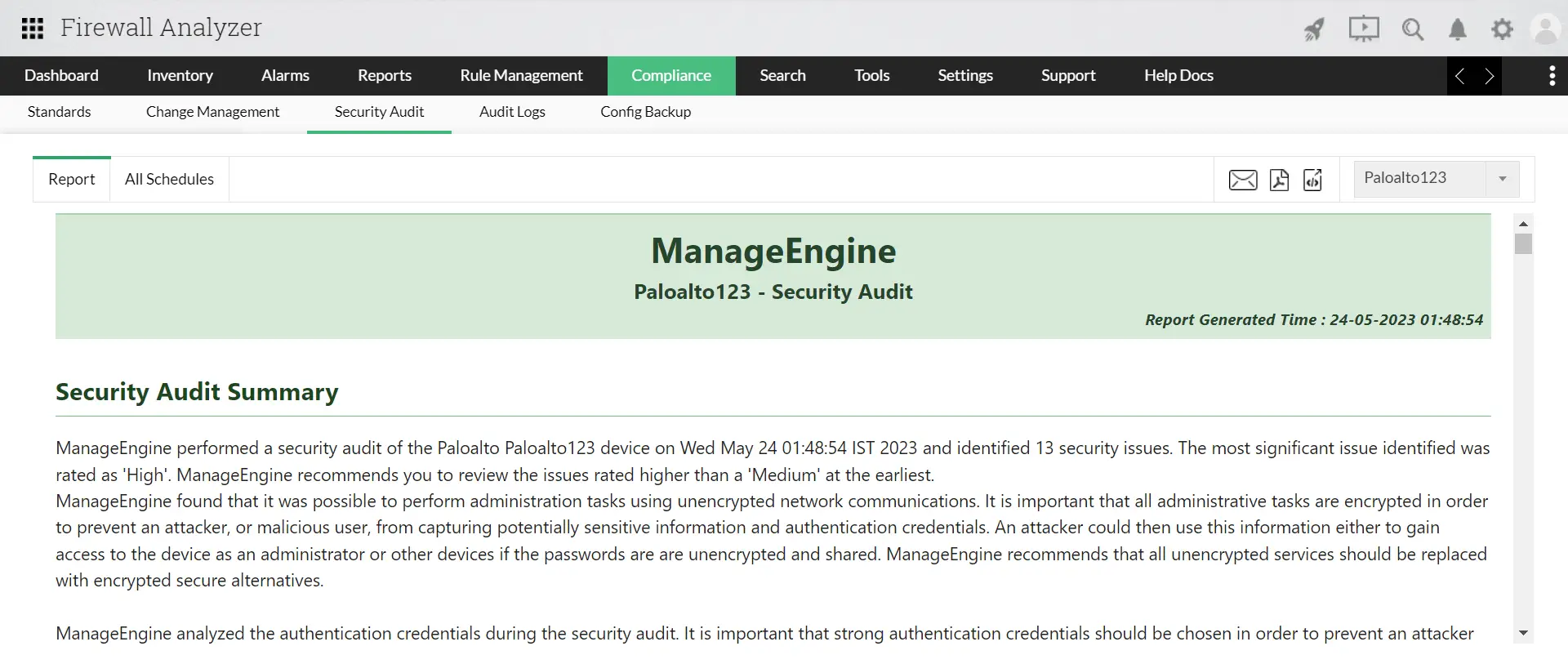Go to Audit Logs submenu
This screenshot has height=664, width=1568.
click(x=512, y=112)
